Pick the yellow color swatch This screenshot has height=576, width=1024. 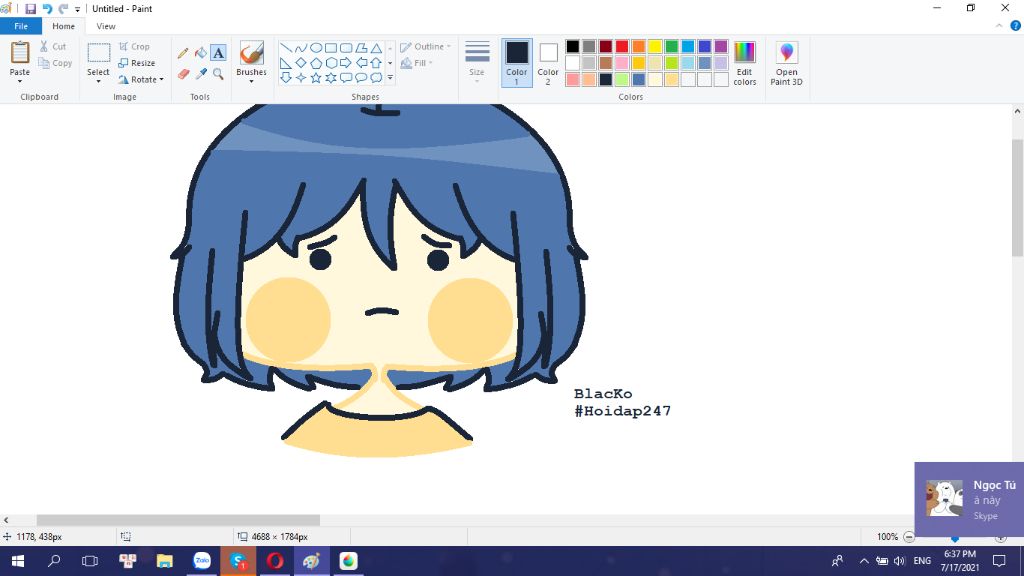click(x=655, y=46)
